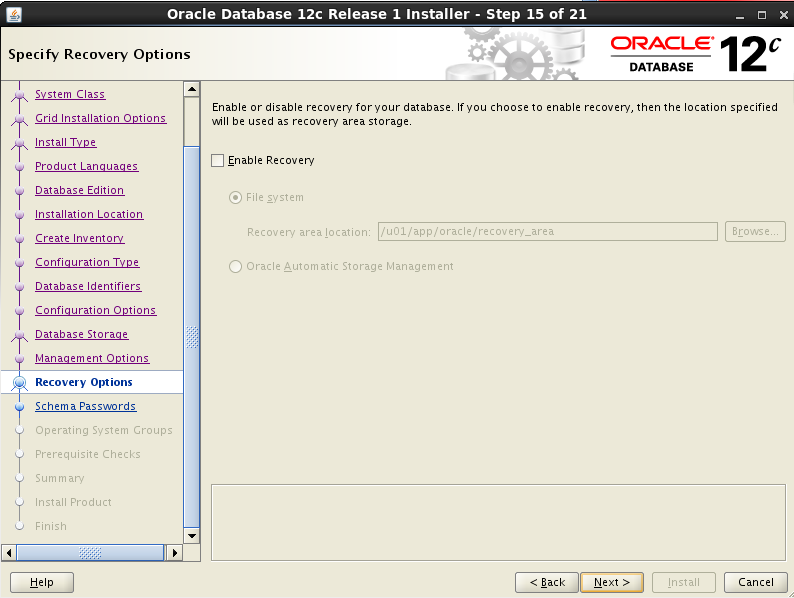Click the Database Identifiers step bullet icon

(x=19, y=287)
